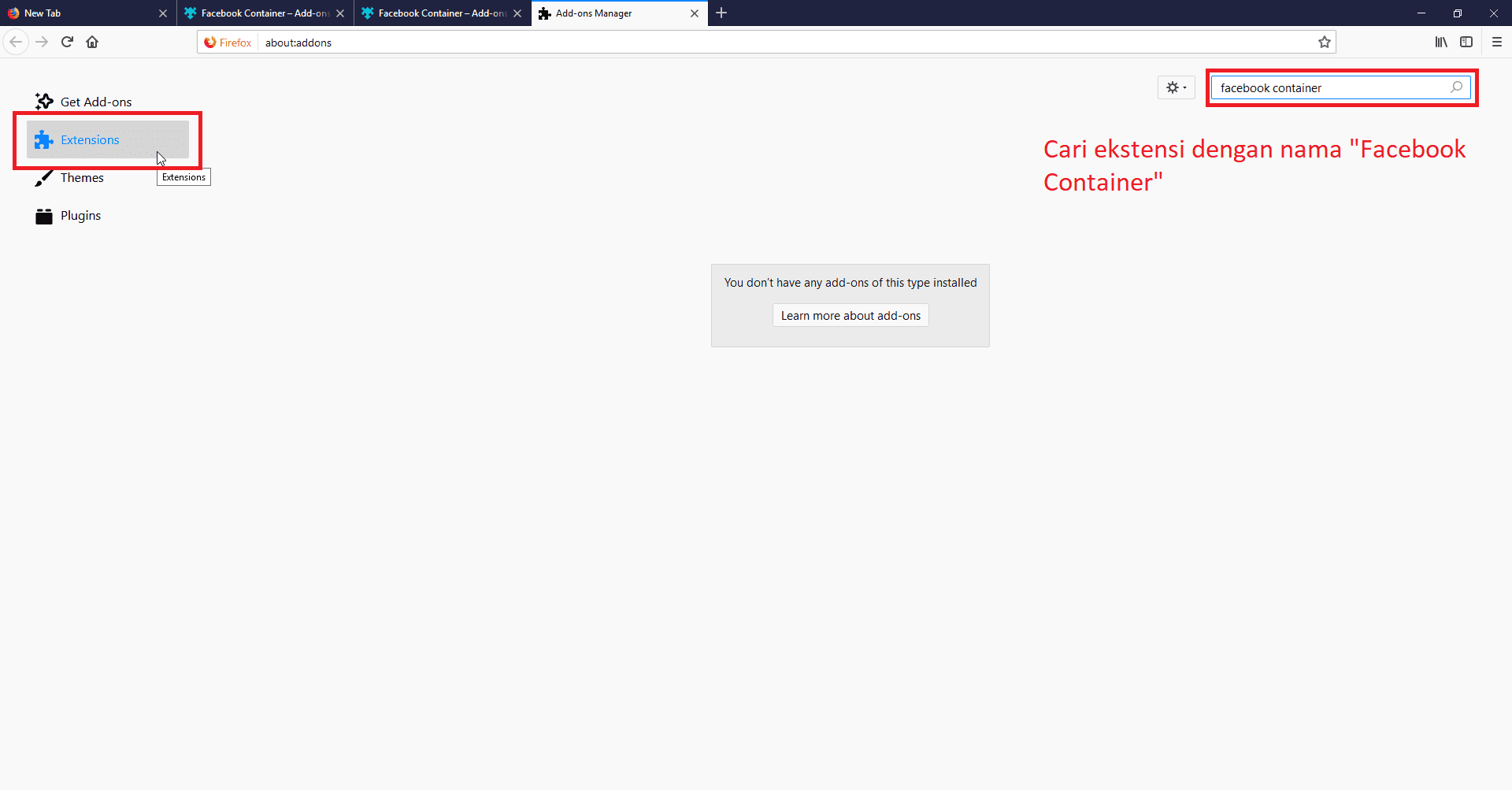Close the second Facebook Container tab
1512x790 pixels.
coord(517,13)
